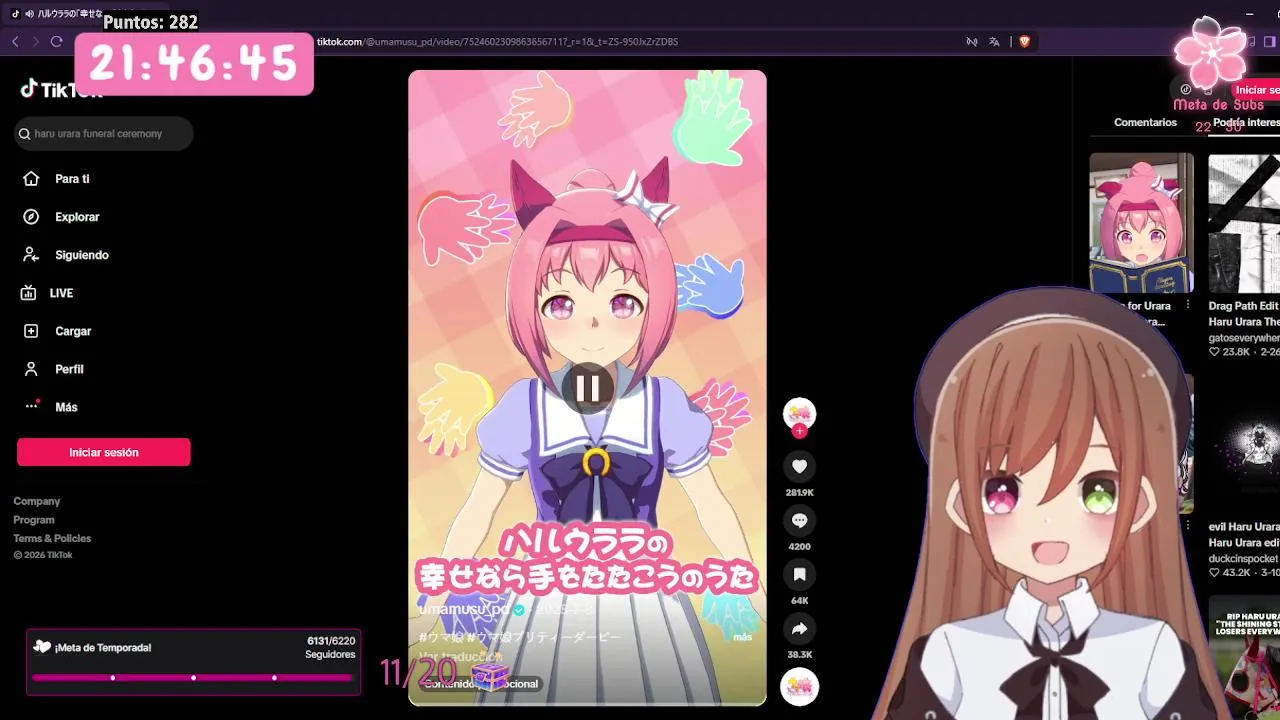Click the 38.3K shares count
This screenshot has height=720, width=1280.
[x=799, y=655]
